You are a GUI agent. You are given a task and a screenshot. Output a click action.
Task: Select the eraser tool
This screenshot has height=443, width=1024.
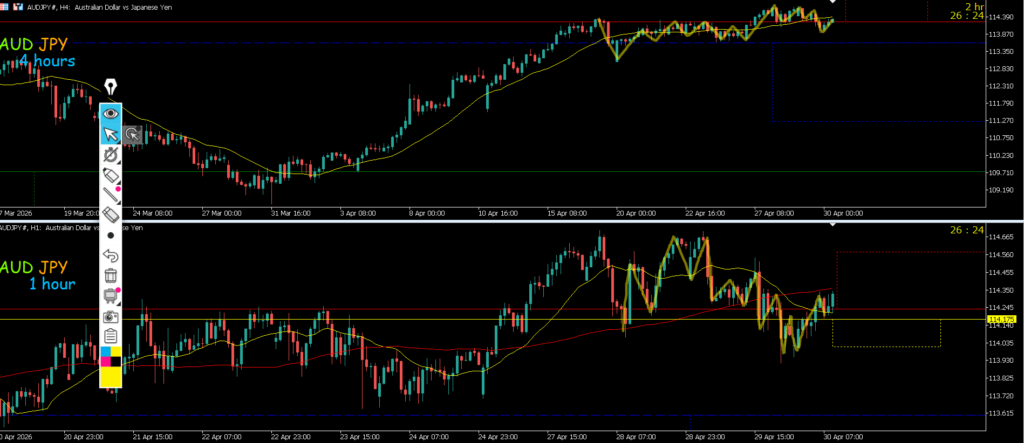[x=111, y=214]
